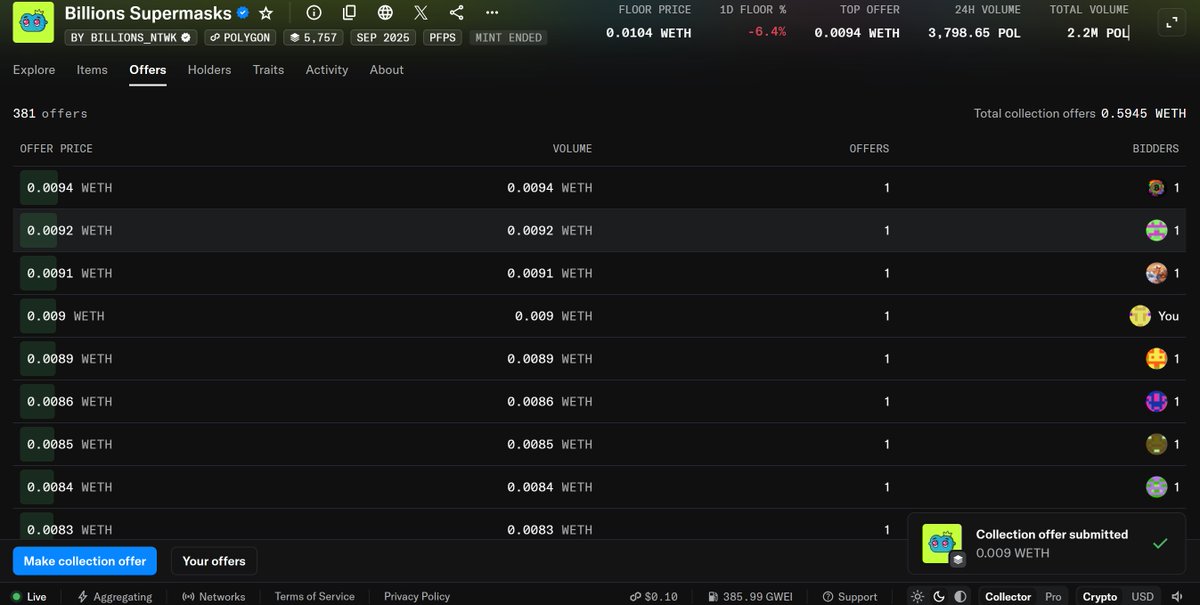Screen dimensions: 1200x605
Task: Click the blue verified badge beside the title
Action: click(242, 13)
